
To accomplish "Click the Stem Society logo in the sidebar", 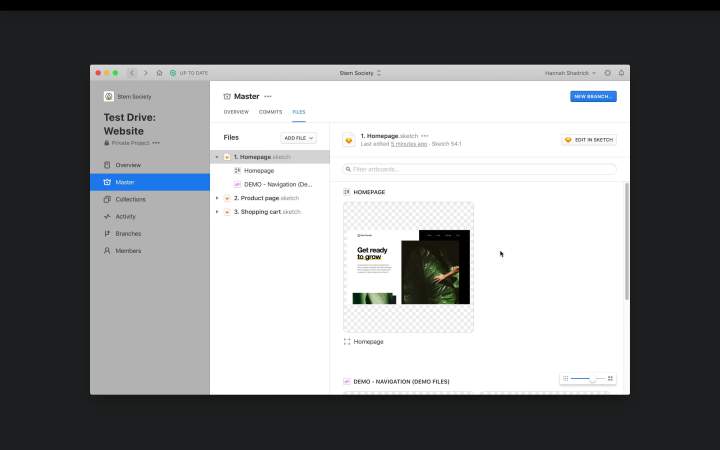I will [109, 96].
